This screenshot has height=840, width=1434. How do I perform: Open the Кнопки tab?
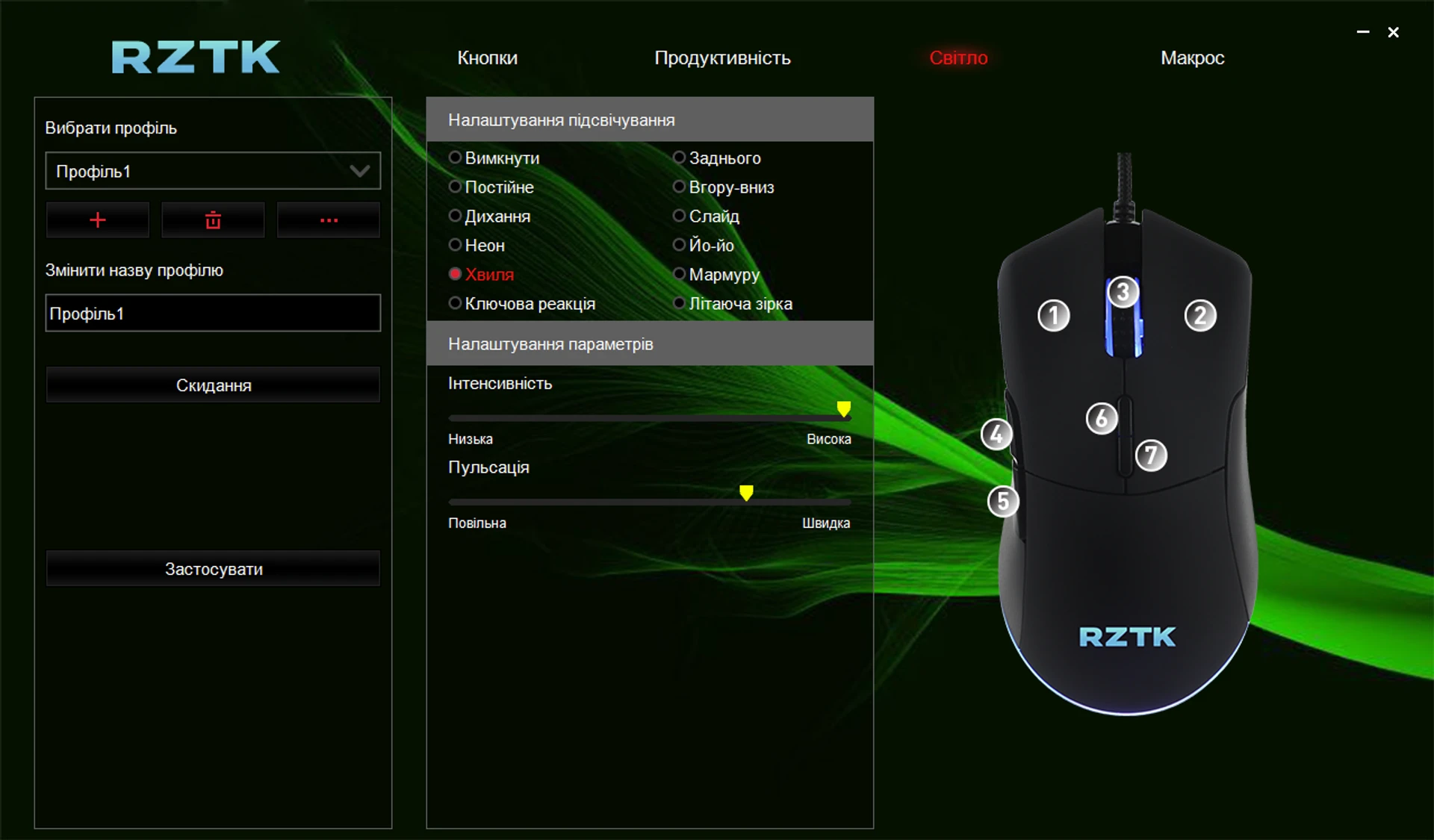(487, 57)
